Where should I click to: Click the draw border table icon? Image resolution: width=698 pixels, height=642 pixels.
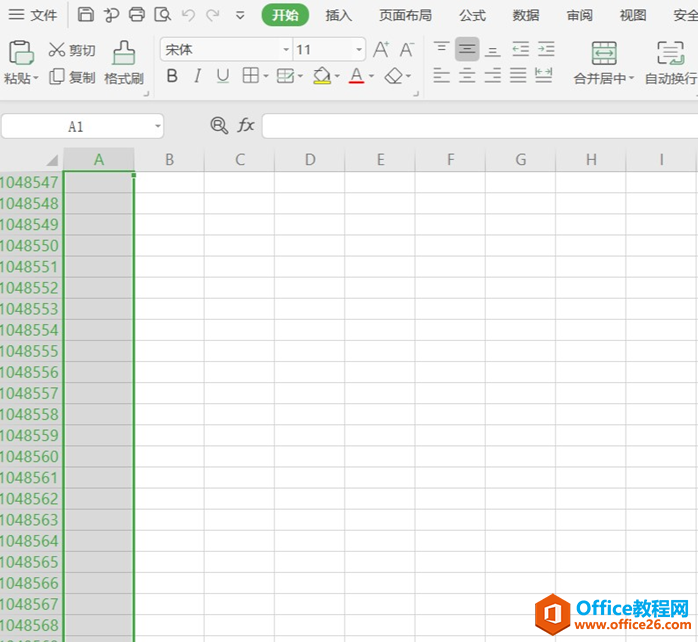coord(285,76)
